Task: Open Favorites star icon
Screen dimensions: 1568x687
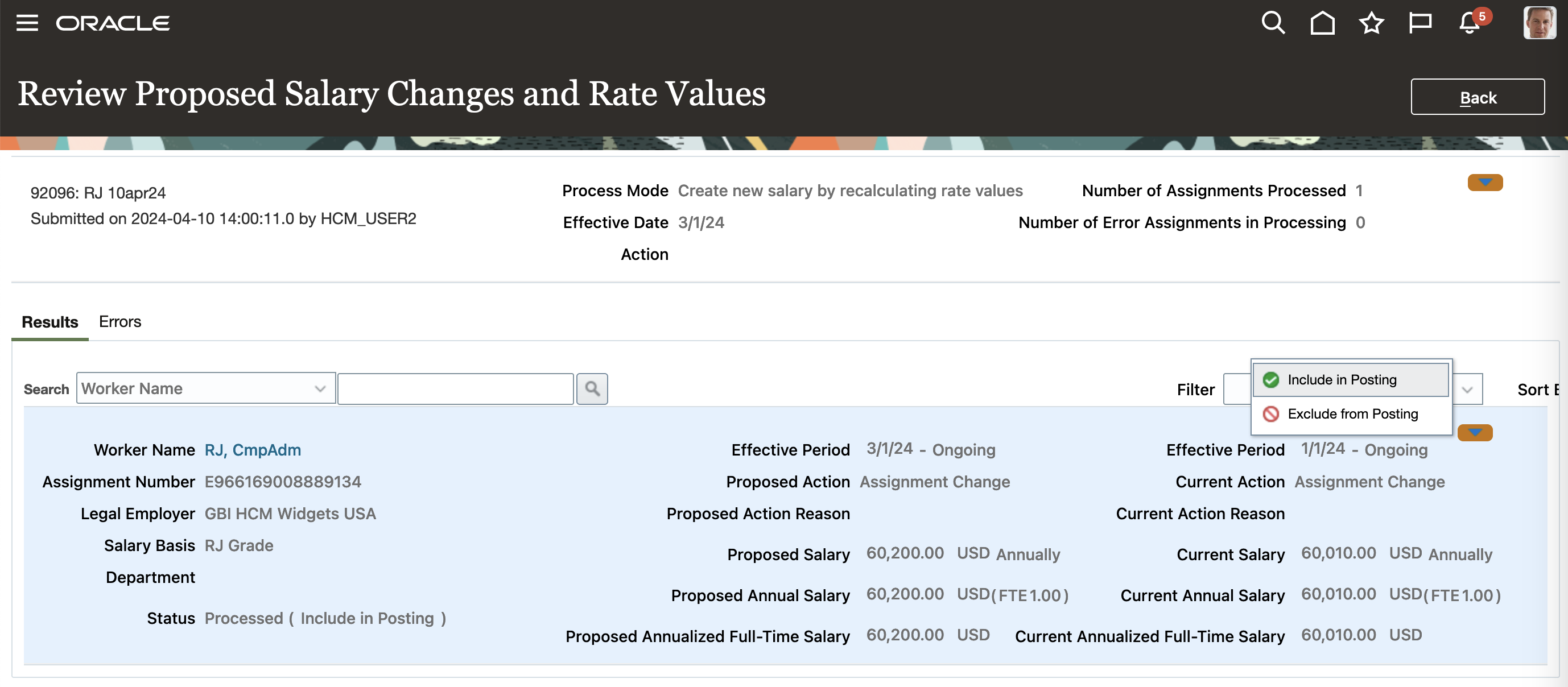Action: tap(1371, 23)
